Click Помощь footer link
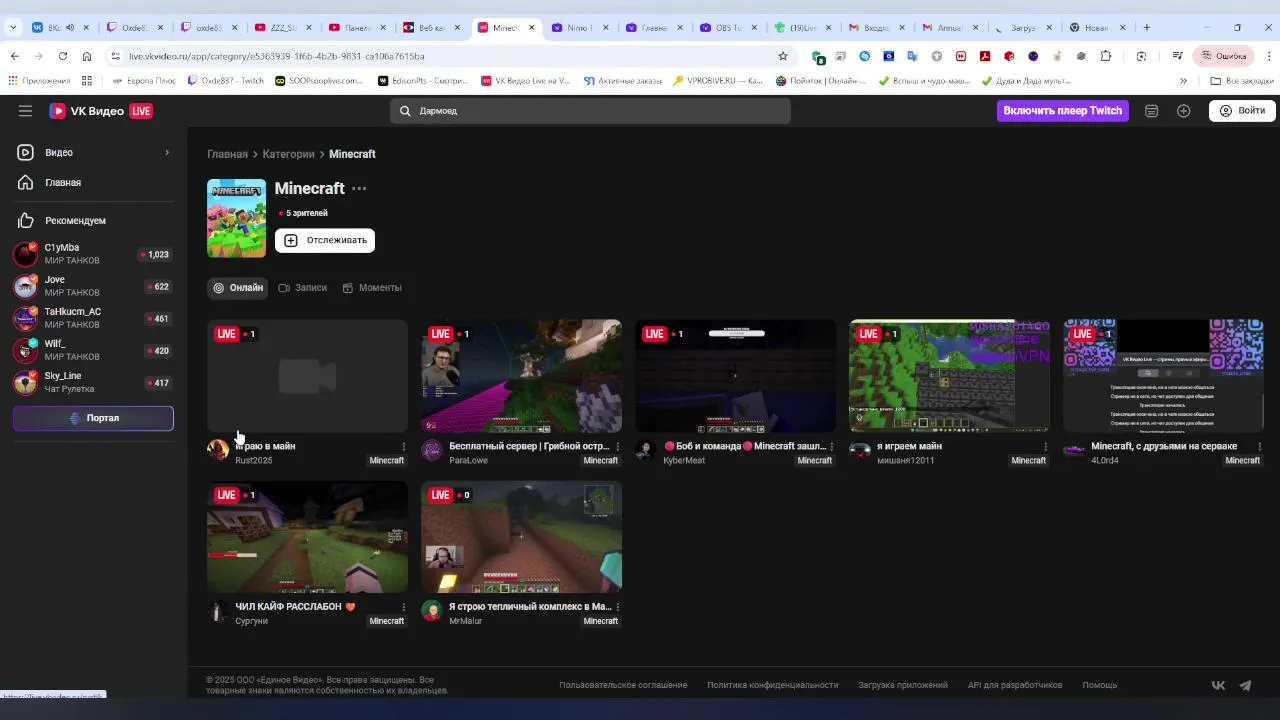Image resolution: width=1280 pixels, height=720 pixels. coord(1100,685)
